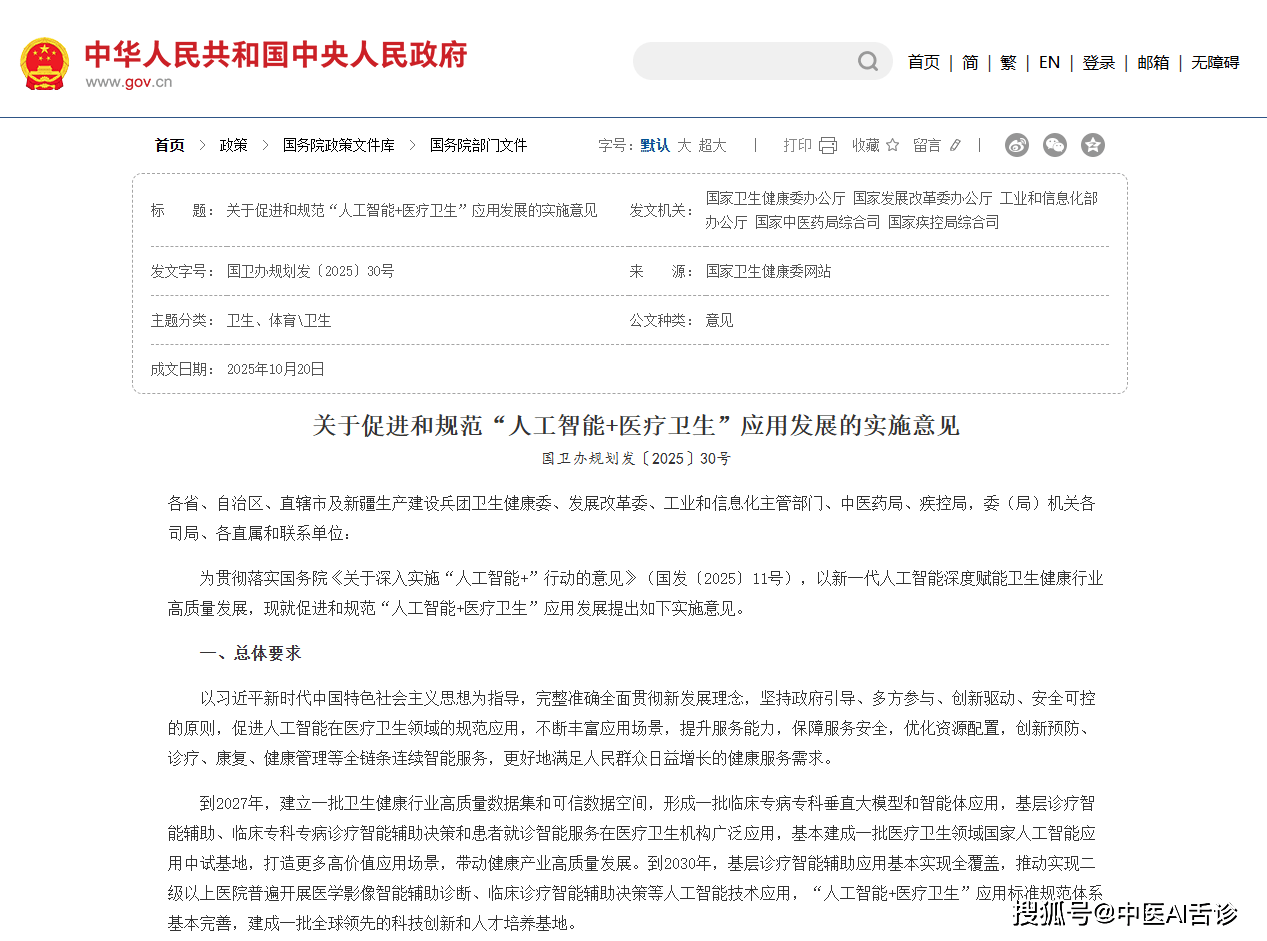This screenshot has height=941, width=1267.
Task: Share the document to Weibo
Action: click(x=1017, y=145)
